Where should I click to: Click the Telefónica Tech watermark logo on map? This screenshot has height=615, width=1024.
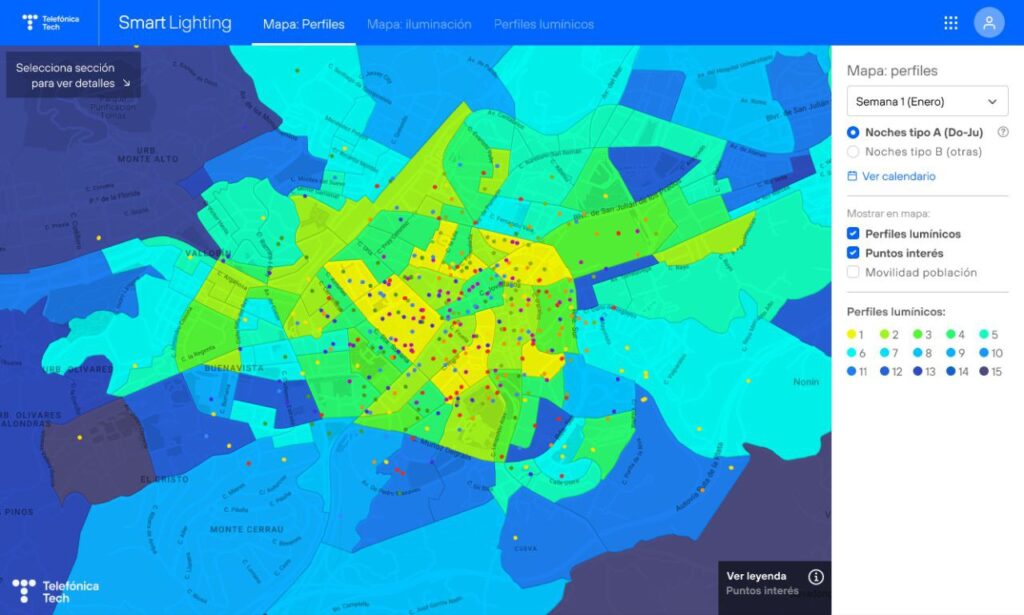point(55,591)
